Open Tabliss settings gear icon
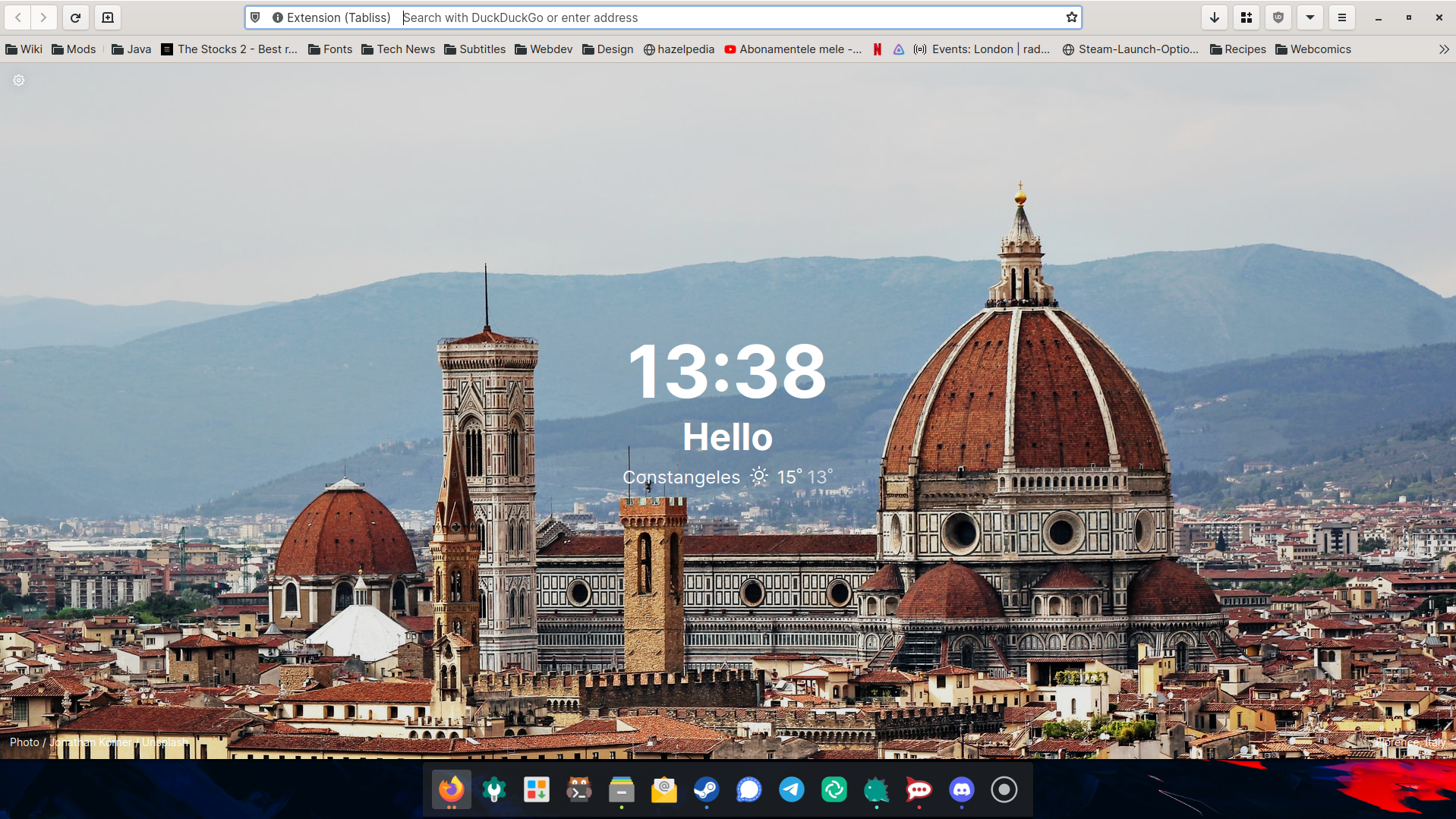 19,80
